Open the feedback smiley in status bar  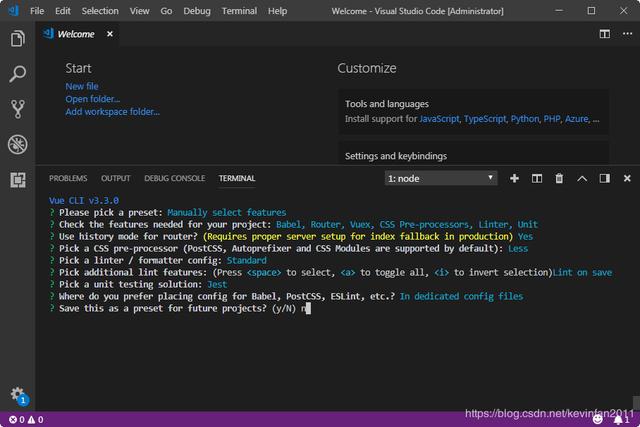coord(598,420)
